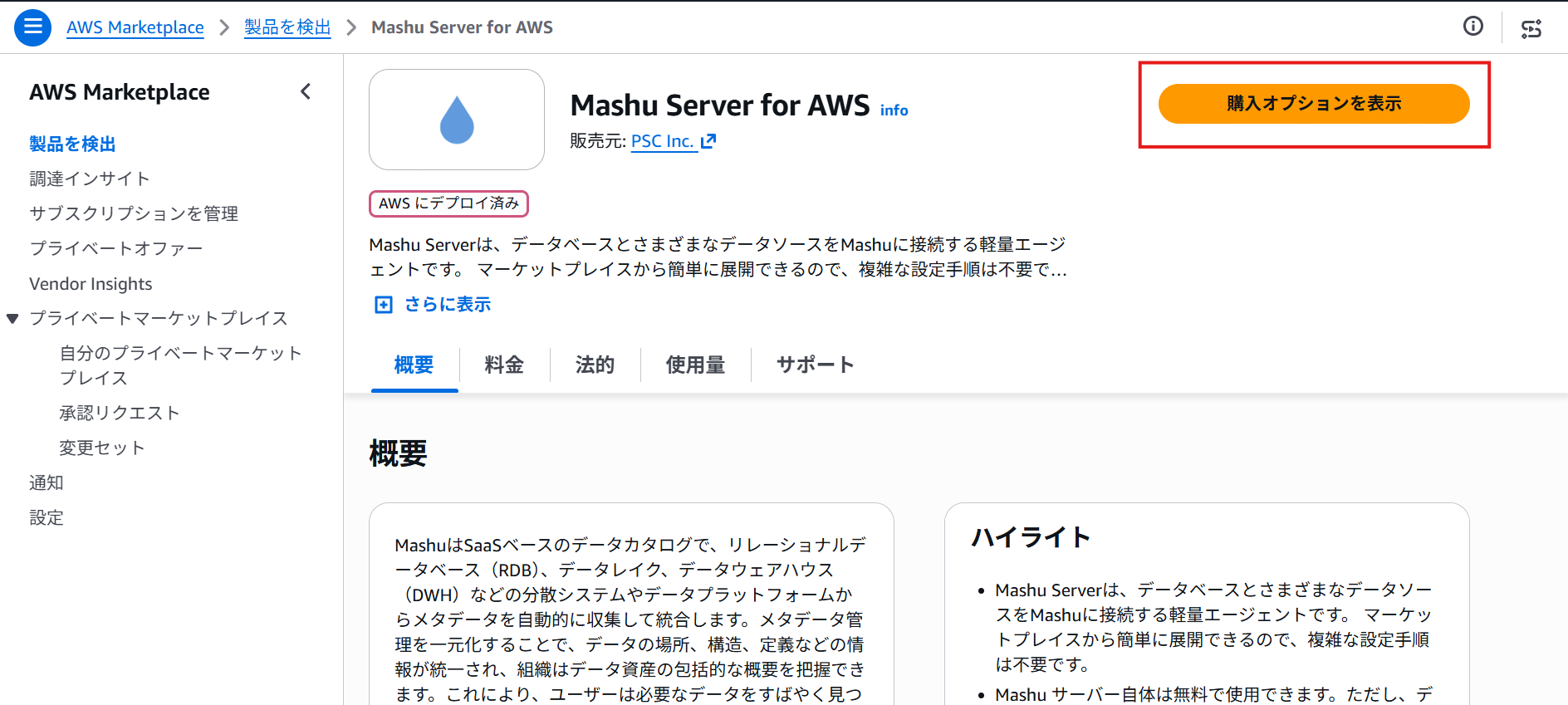
Task: Open 設定 in sidebar
Action: pos(47,517)
